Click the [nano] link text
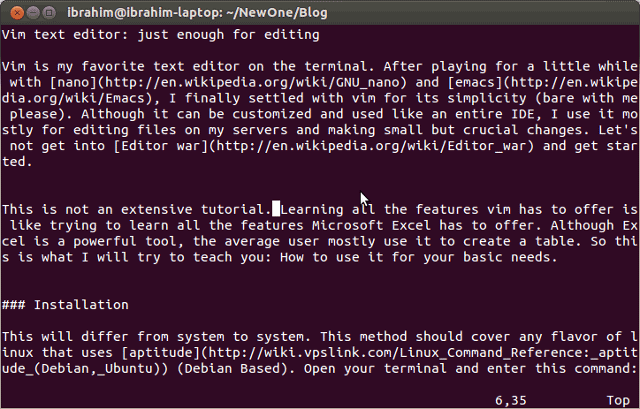This screenshot has height=409, width=640. [73, 82]
